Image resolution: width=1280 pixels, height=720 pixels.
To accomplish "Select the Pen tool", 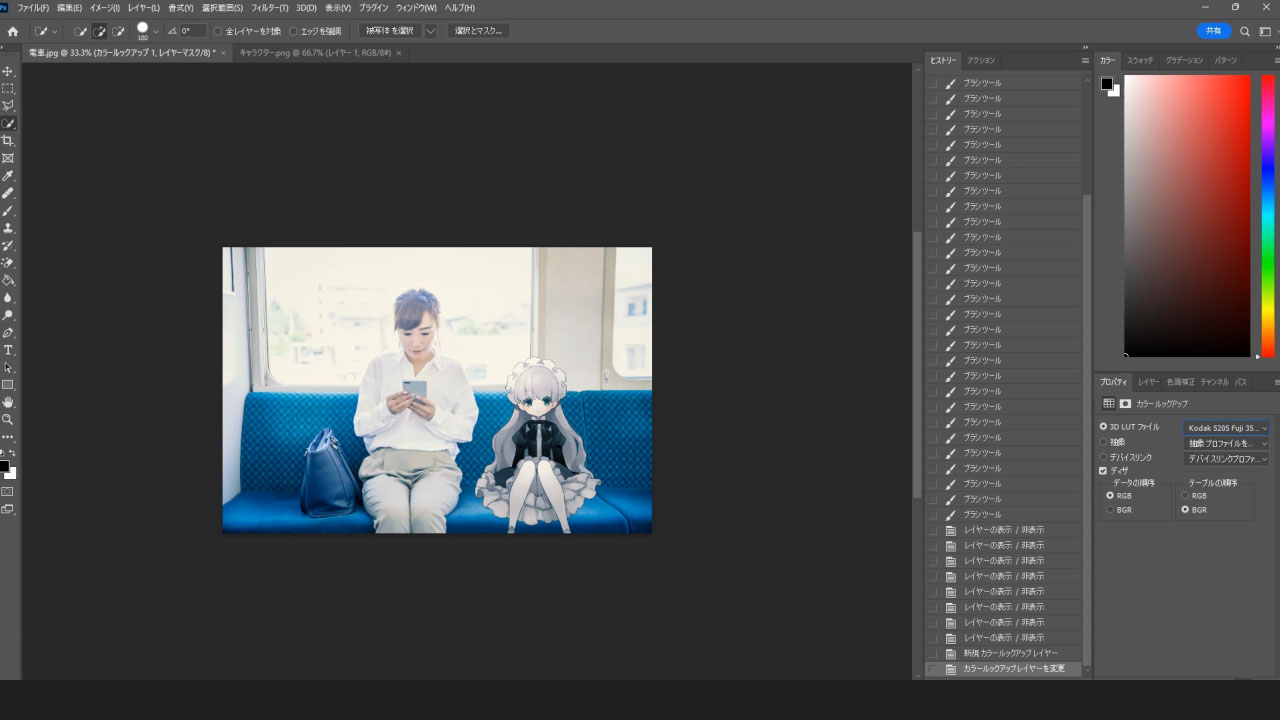I will click(x=8, y=333).
